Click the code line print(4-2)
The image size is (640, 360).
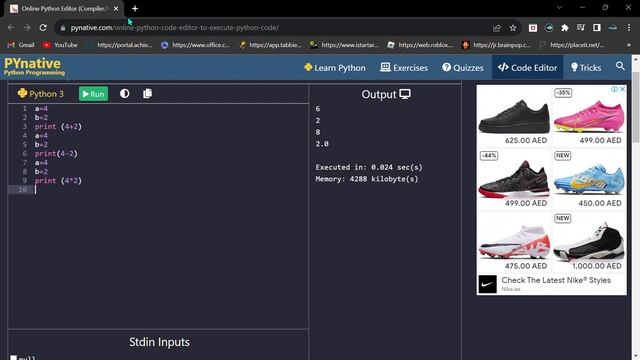coord(56,153)
